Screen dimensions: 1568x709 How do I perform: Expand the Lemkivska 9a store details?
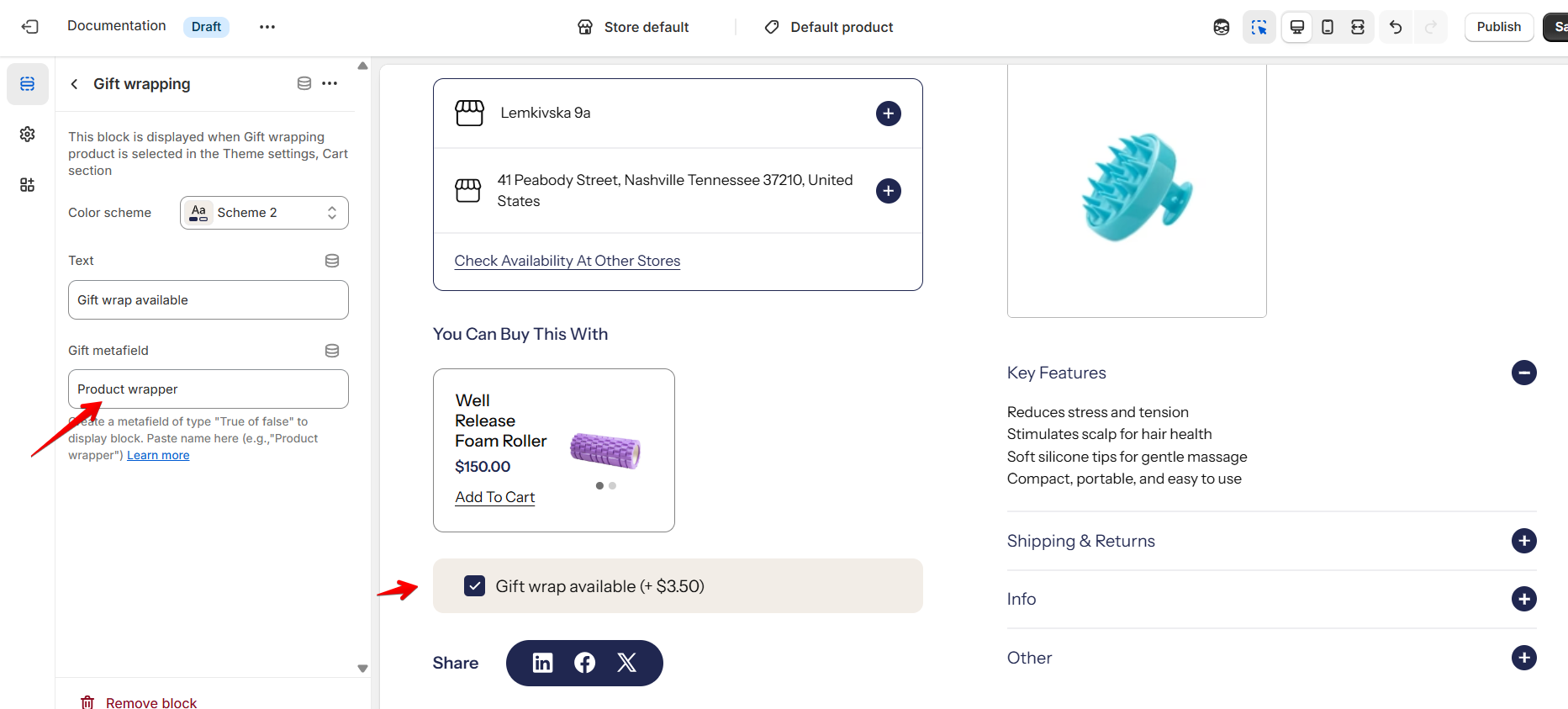(888, 114)
